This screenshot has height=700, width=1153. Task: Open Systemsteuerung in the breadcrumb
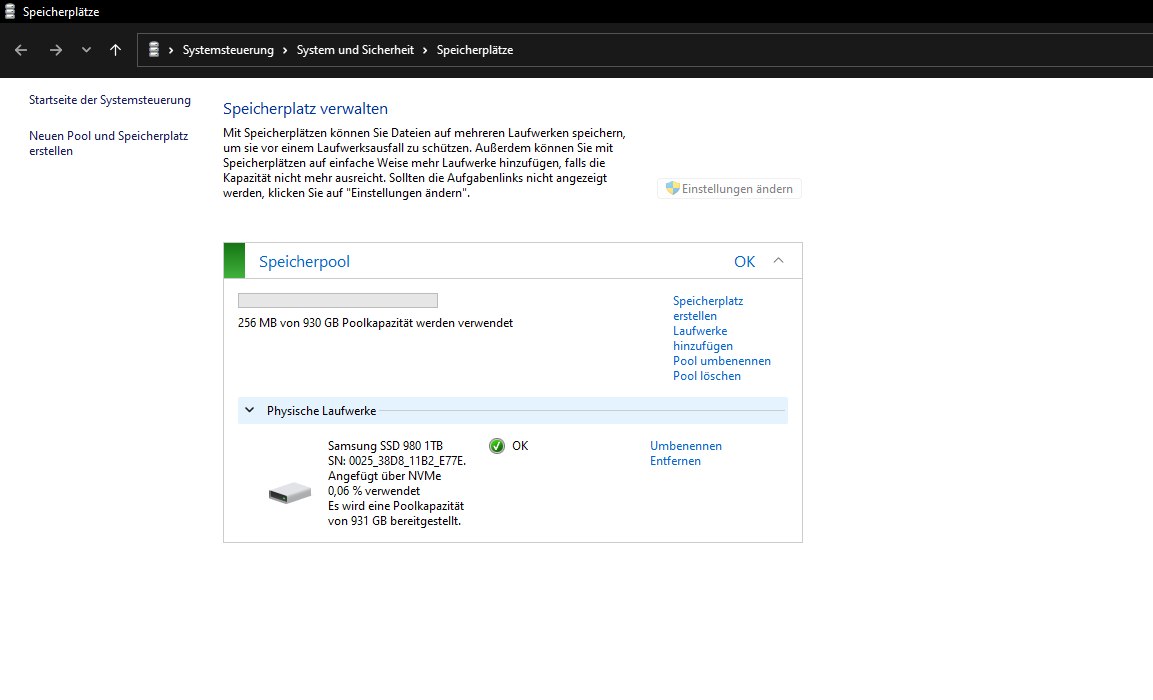pyautogui.click(x=228, y=50)
